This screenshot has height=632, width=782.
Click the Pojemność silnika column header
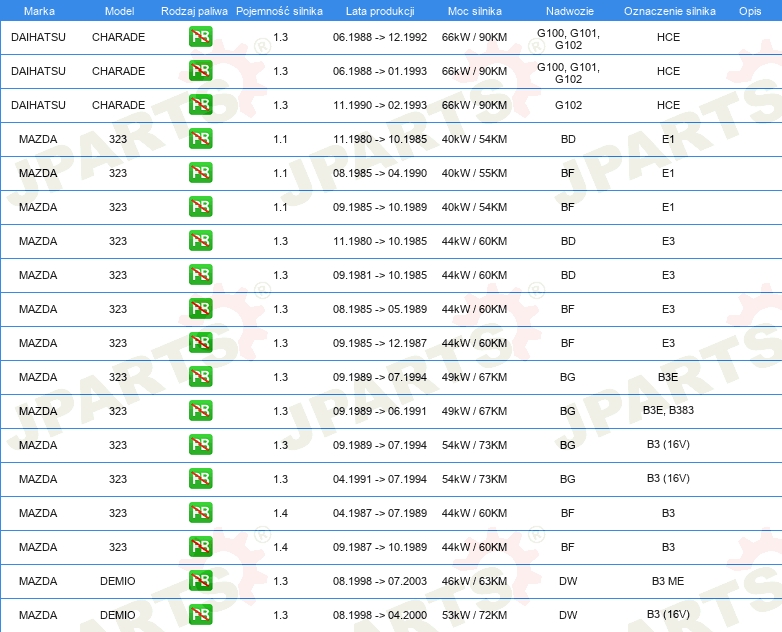click(279, 11)
